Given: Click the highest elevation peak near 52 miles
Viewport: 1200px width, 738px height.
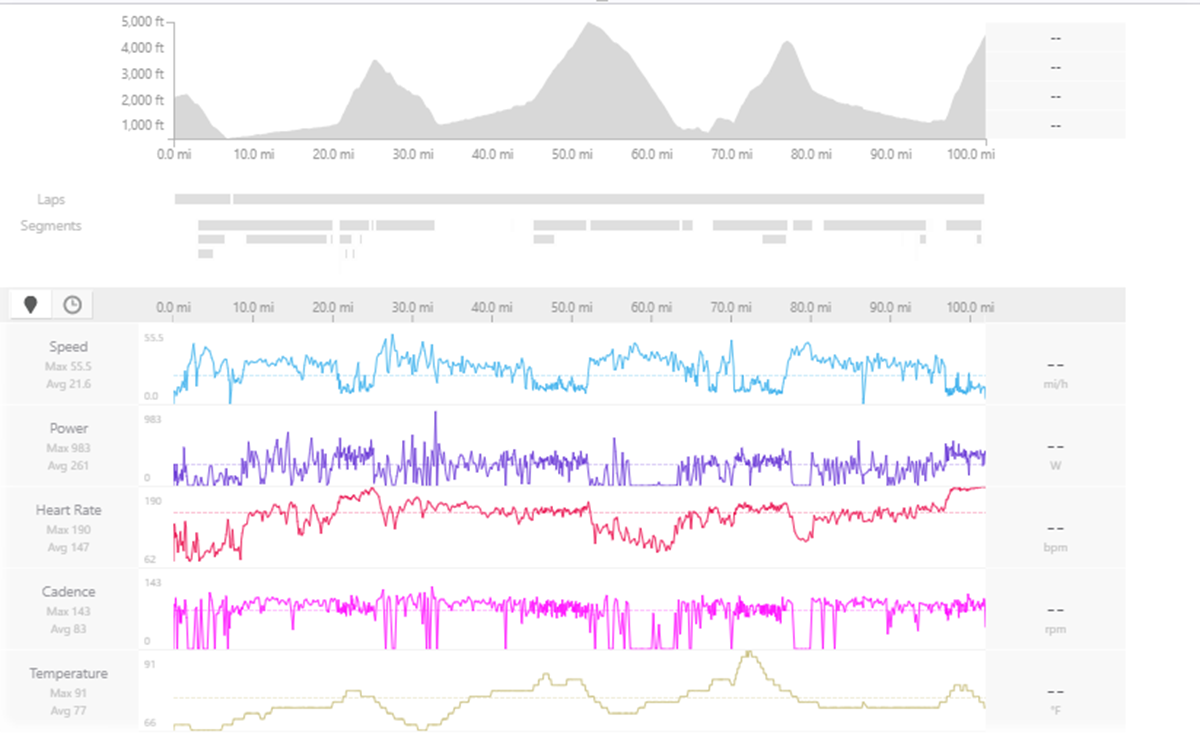Looking at the screenshot, I should 590,25.
